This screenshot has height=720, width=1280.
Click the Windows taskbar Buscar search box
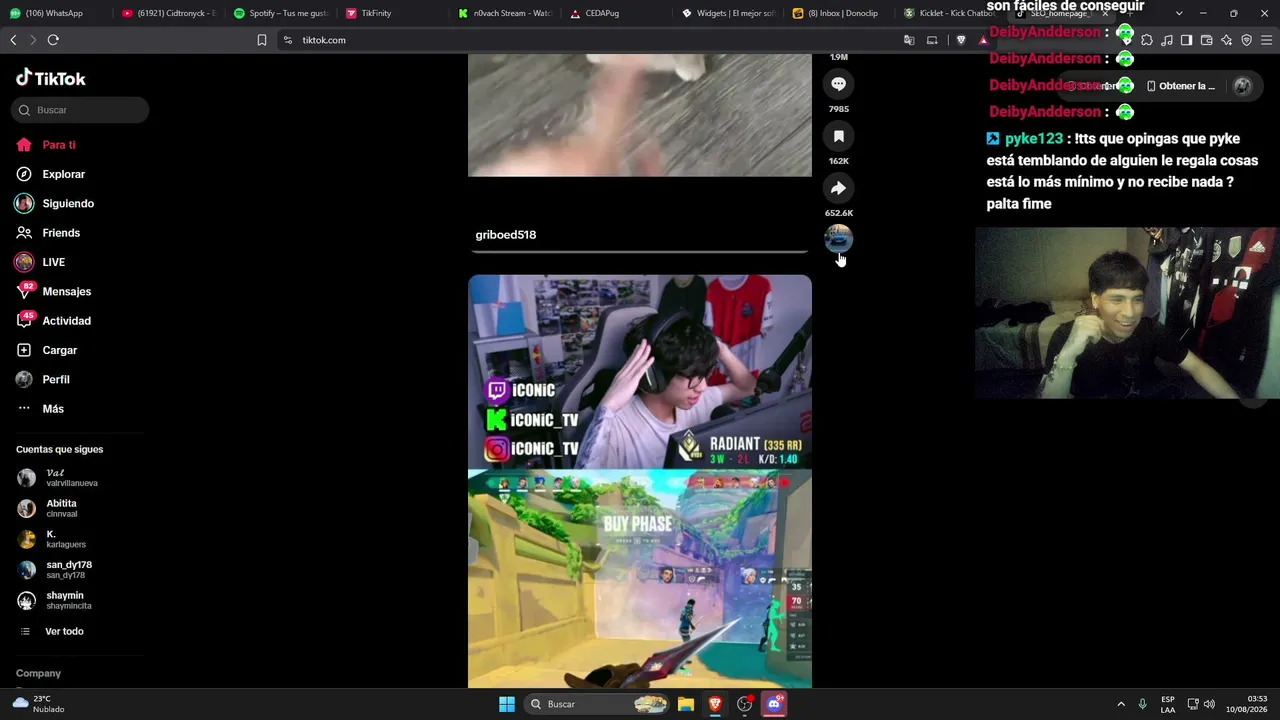point(597,704)
